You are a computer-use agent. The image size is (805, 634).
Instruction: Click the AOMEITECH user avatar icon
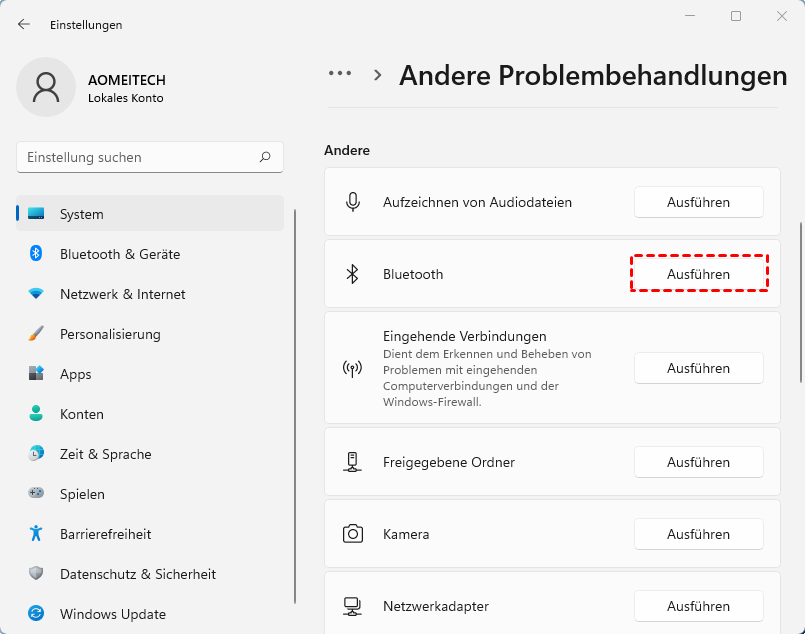pos(46,87)
